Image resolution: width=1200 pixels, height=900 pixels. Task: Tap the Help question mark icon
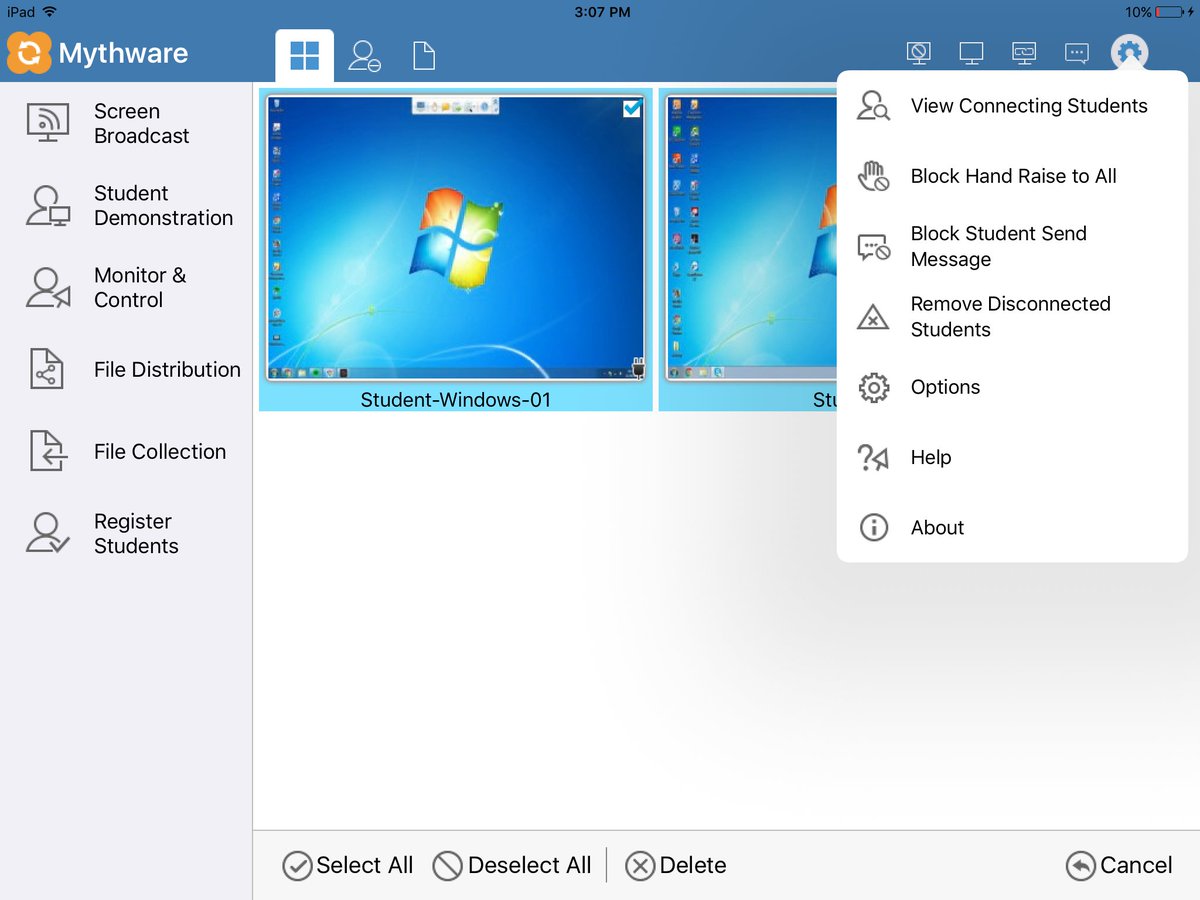[874, 458]
